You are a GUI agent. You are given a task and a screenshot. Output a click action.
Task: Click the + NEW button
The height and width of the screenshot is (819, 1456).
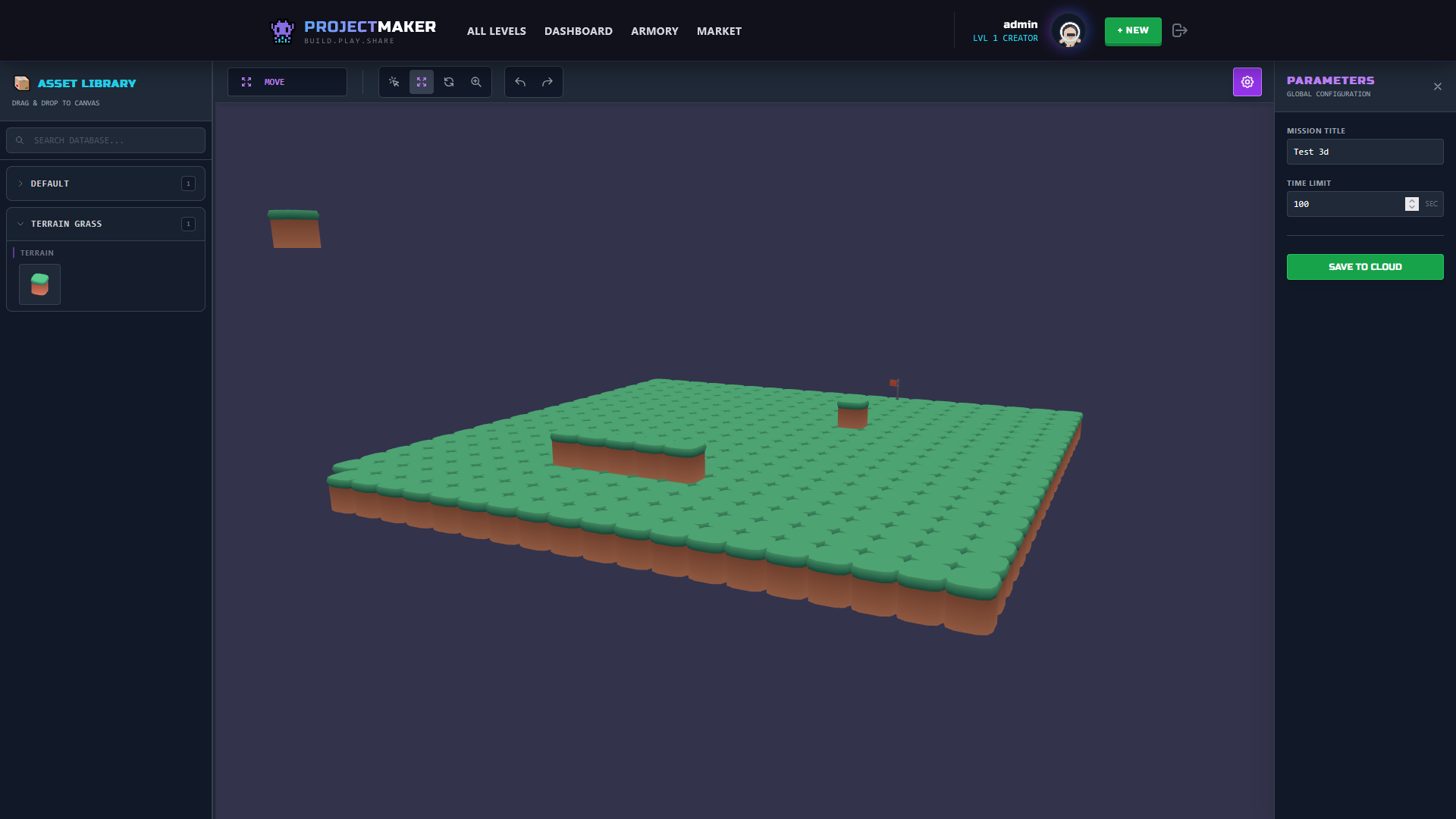click(1133, 31)
